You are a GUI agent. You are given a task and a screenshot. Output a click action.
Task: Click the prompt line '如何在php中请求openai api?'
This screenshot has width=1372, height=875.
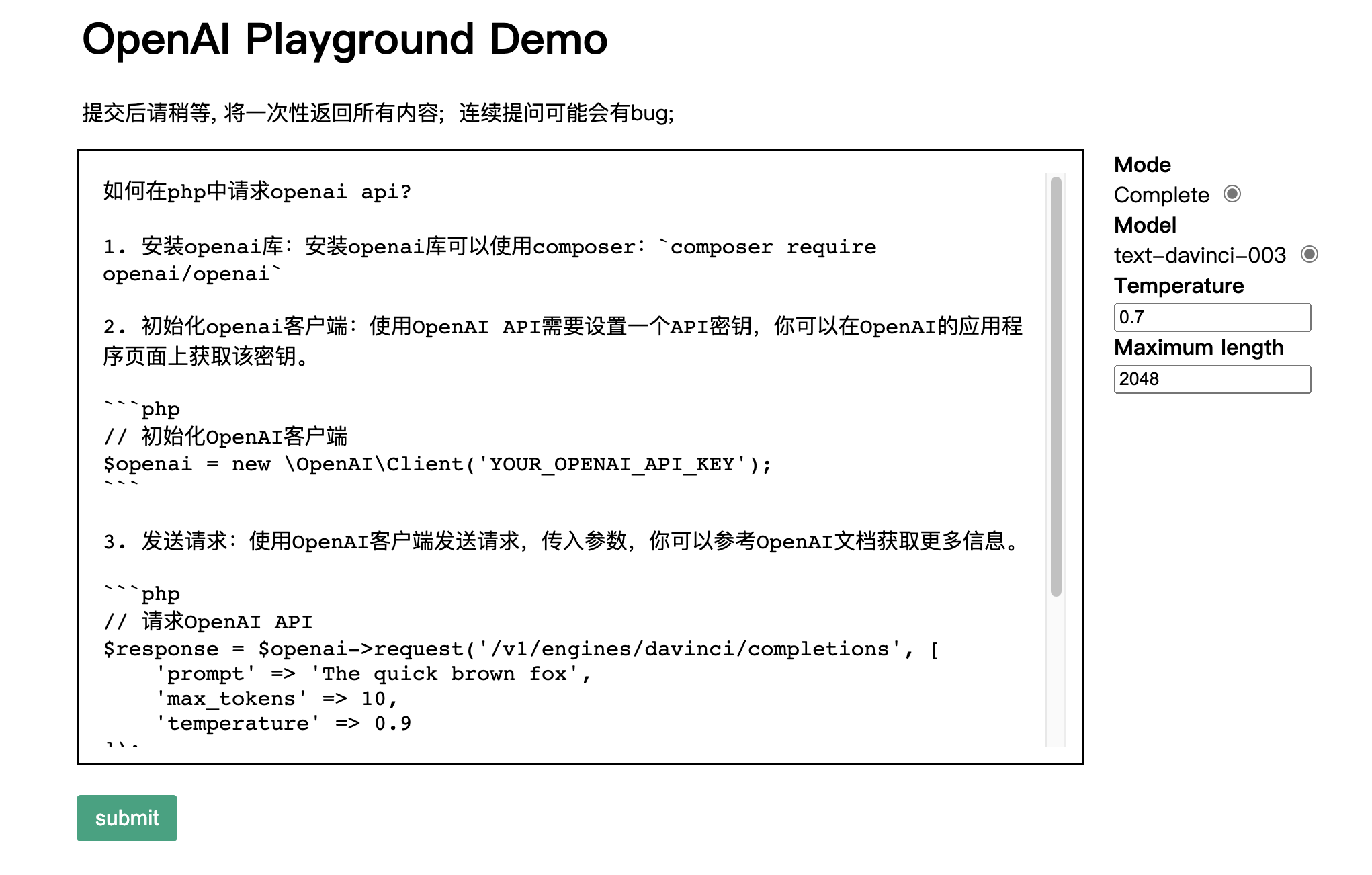pos(257,192)
